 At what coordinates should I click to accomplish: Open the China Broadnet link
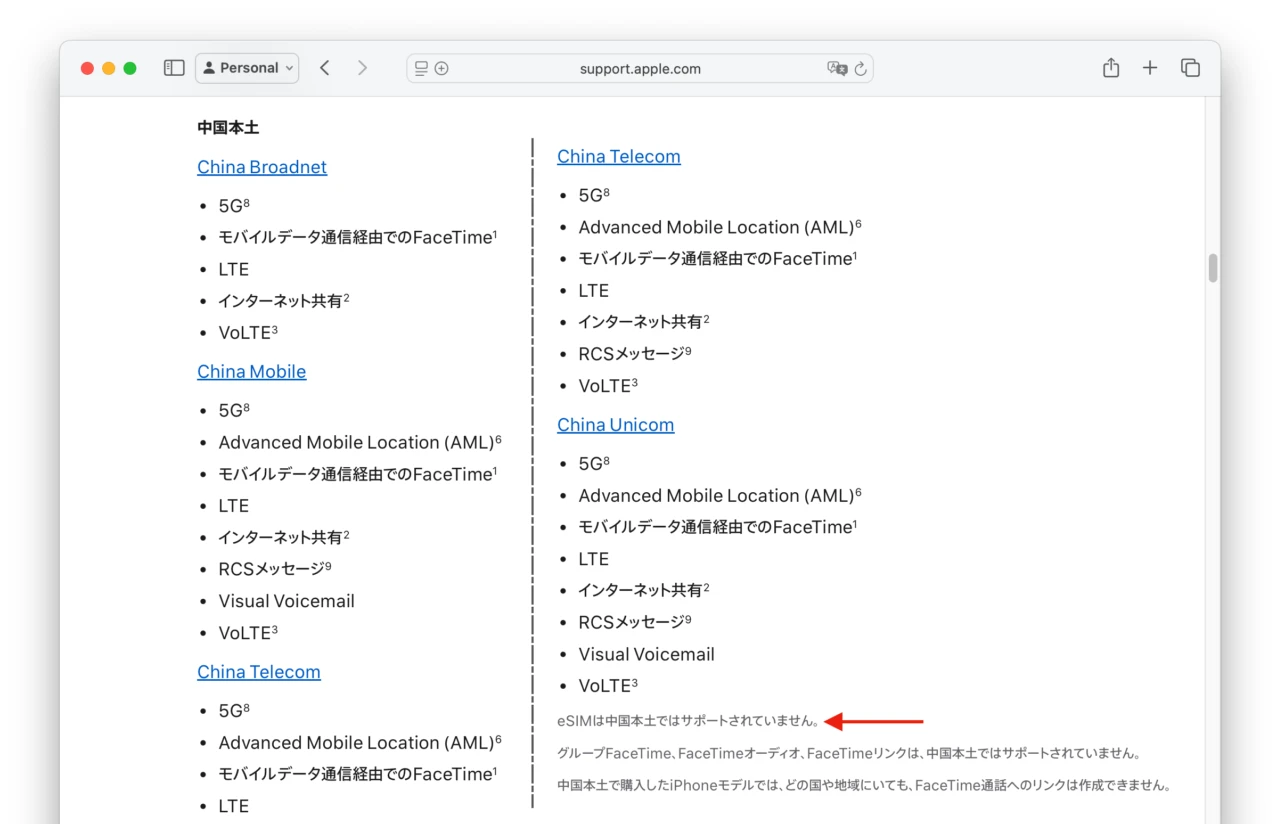(x=262, y=167)
